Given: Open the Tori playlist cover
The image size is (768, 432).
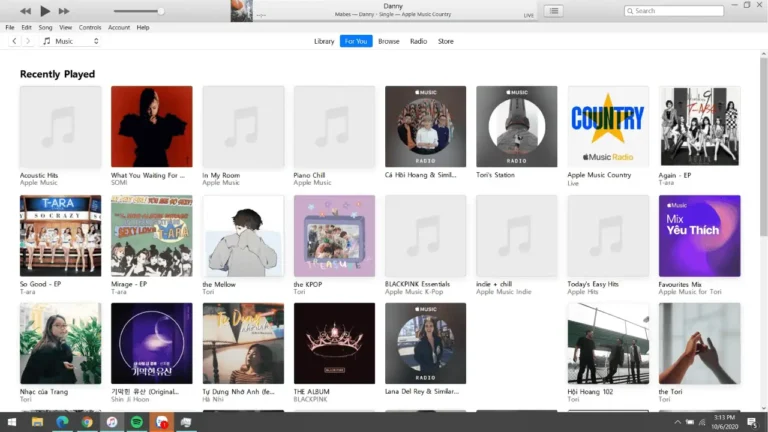Looking at the screenshot, I should point(699,343).
